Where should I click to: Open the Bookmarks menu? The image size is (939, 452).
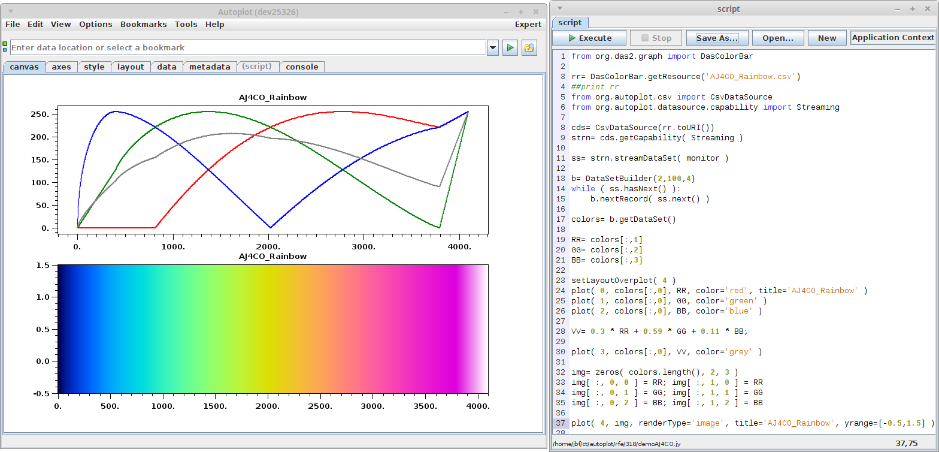coord(144,24)
